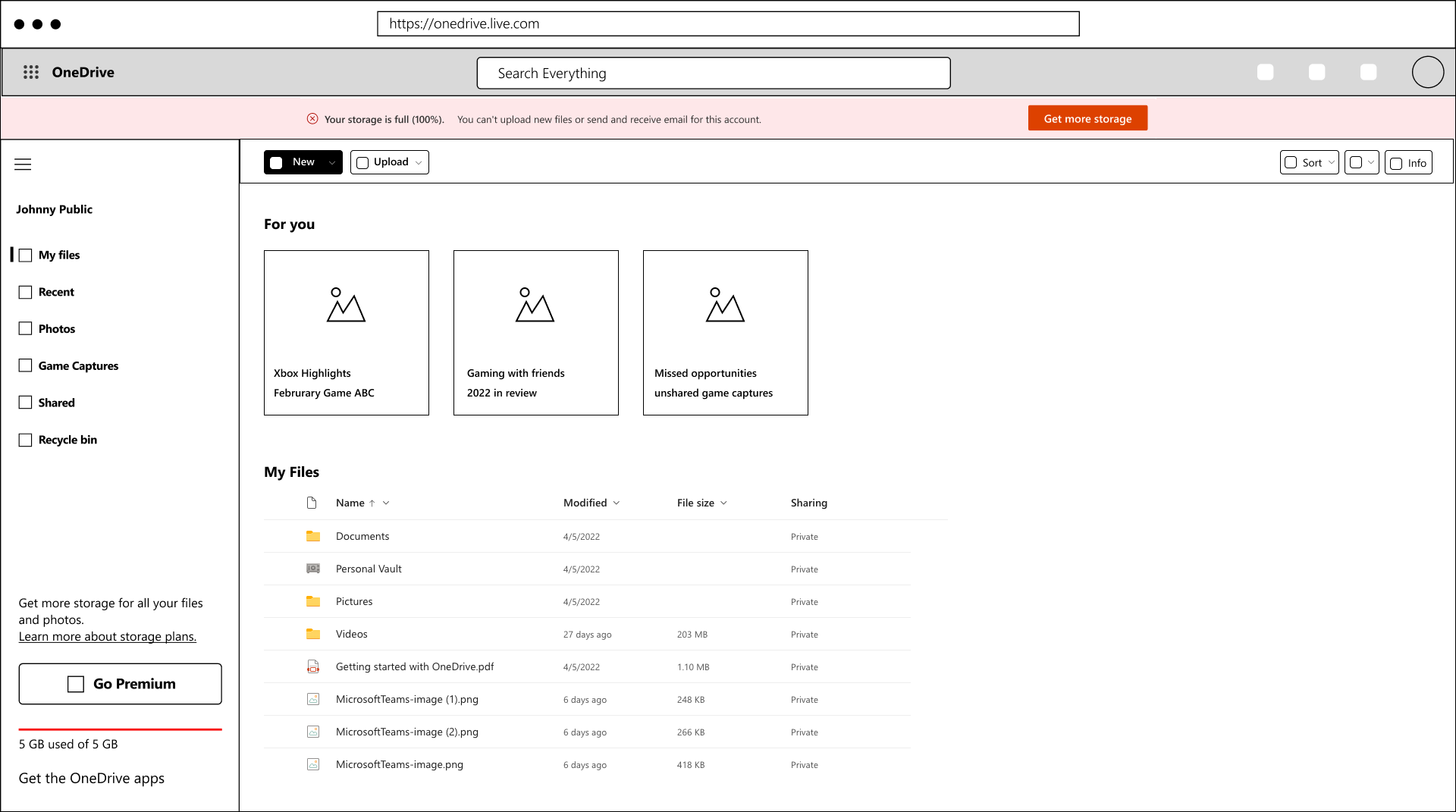
Task: Click the Sharing column header
Action: (809, 503)
